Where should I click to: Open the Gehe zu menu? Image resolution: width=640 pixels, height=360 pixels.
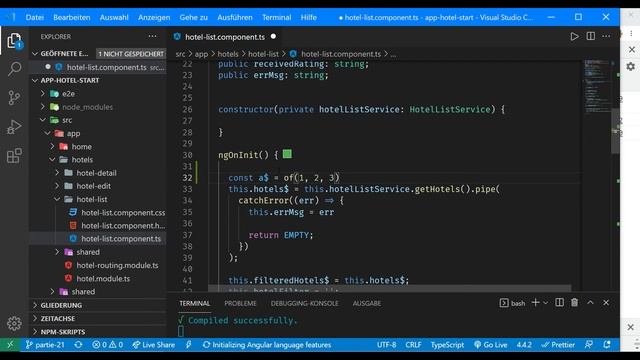click(193, 17)
